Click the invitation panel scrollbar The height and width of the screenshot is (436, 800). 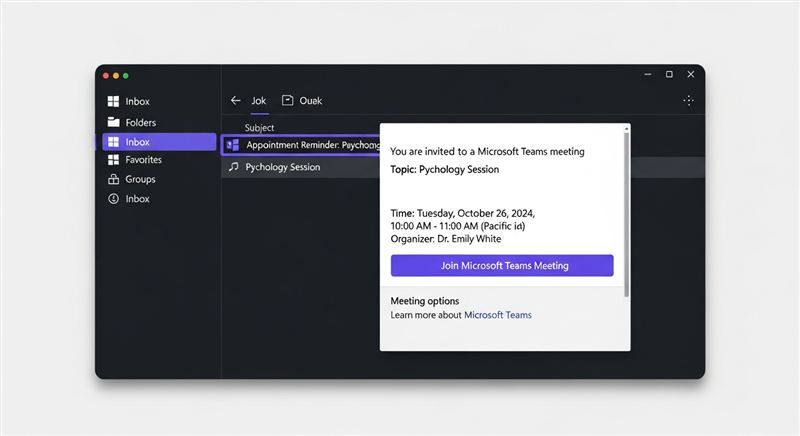pyautogui.click(x=627, y=214)
